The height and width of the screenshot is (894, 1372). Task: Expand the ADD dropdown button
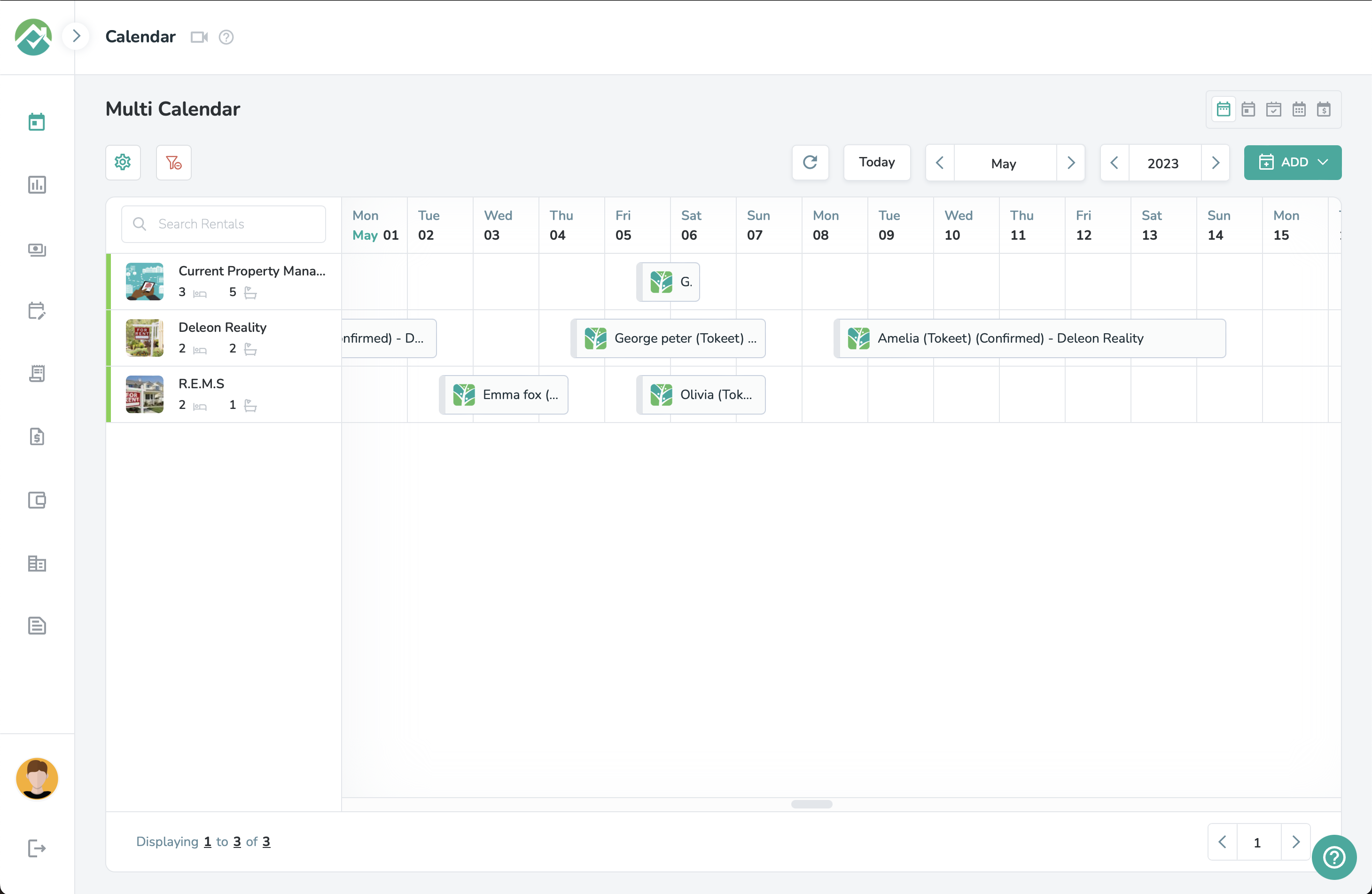pyautogui.click(x=1293, y=162)
